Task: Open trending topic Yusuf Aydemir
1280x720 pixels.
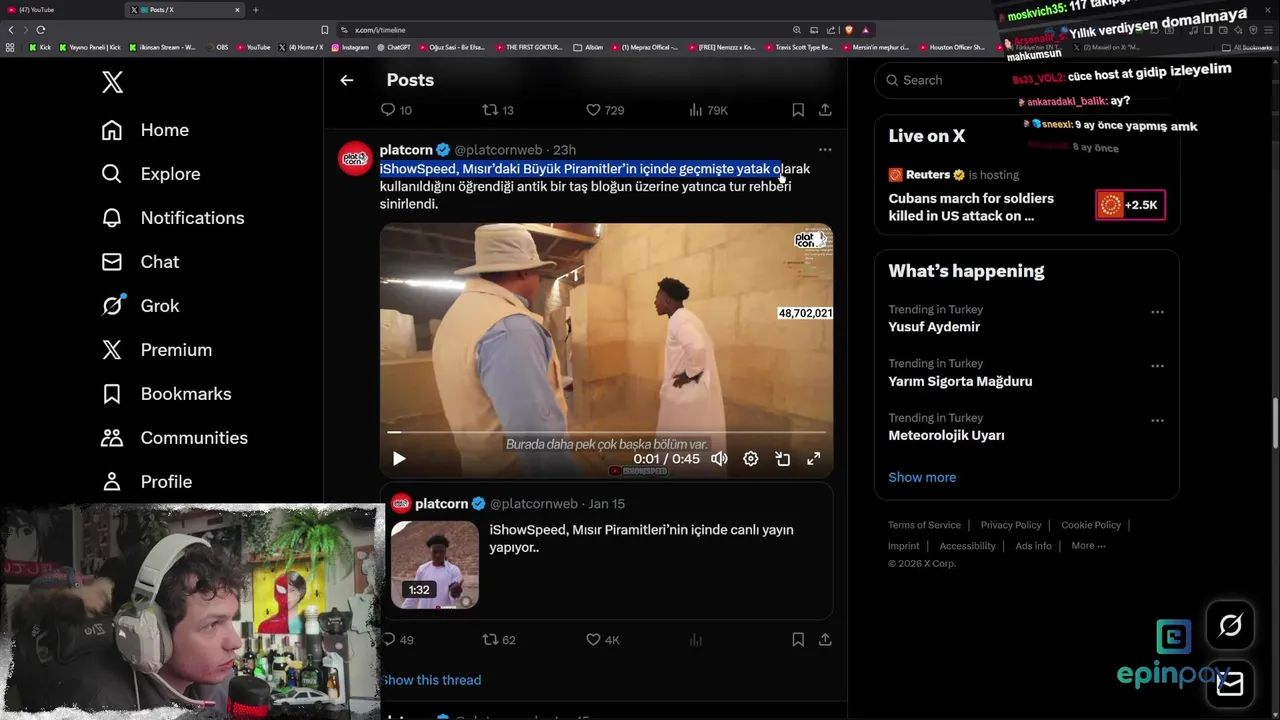Action: coord(934,327)
